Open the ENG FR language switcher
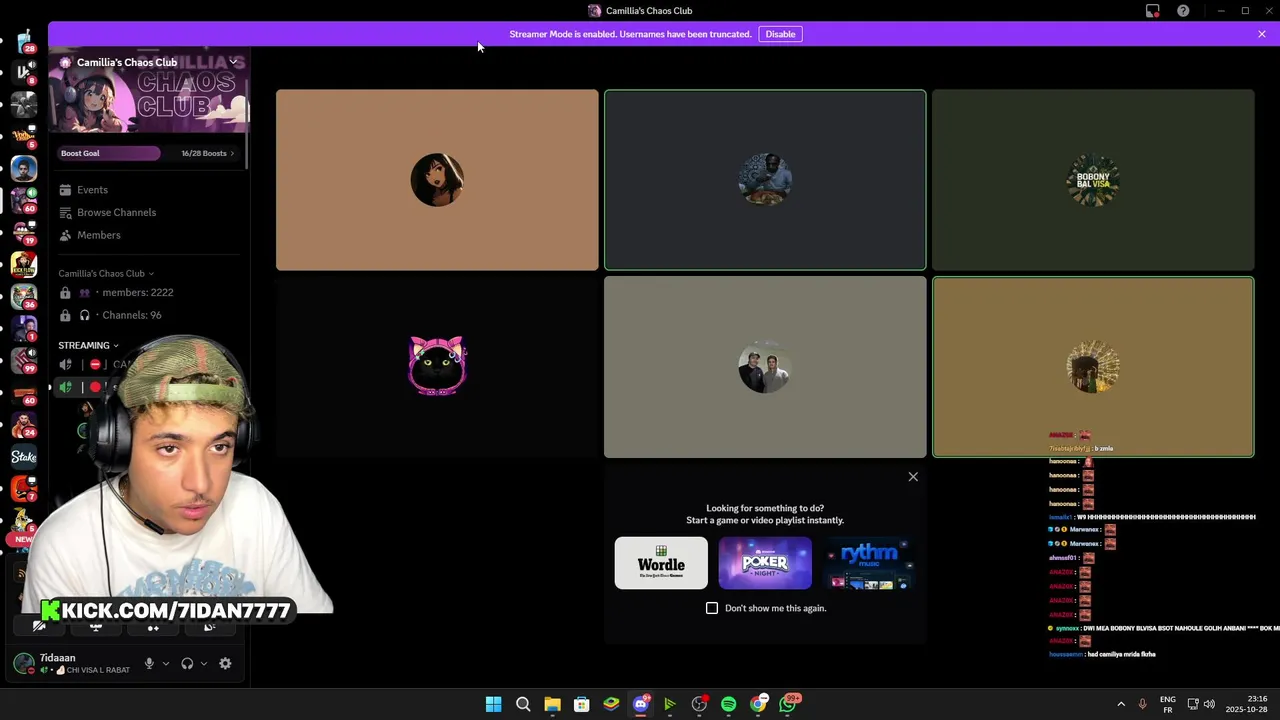The height and width of the screenshot is (720, 1280). click(1168, 704)
